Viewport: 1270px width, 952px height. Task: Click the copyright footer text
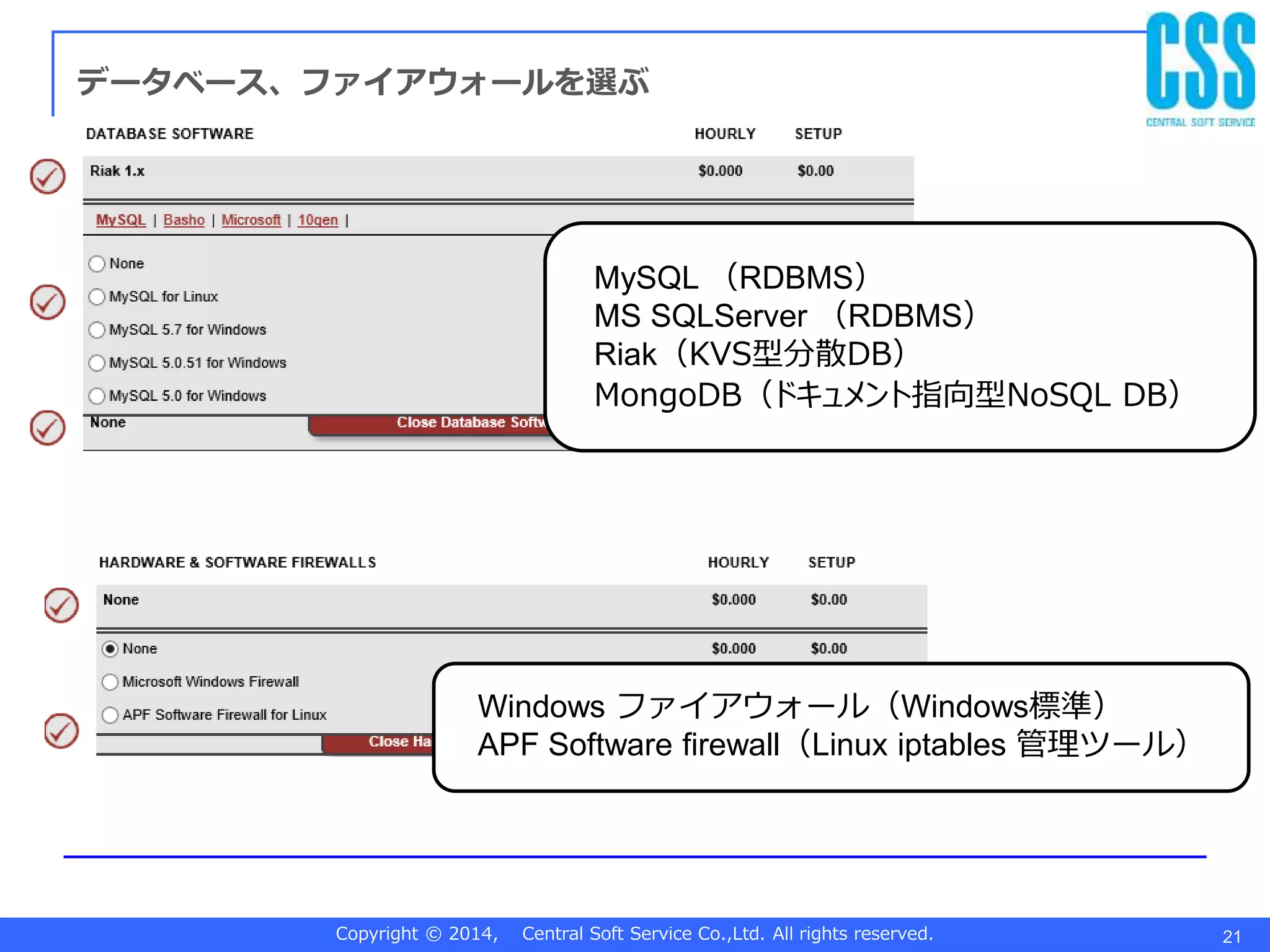click(x=634, y=933)
